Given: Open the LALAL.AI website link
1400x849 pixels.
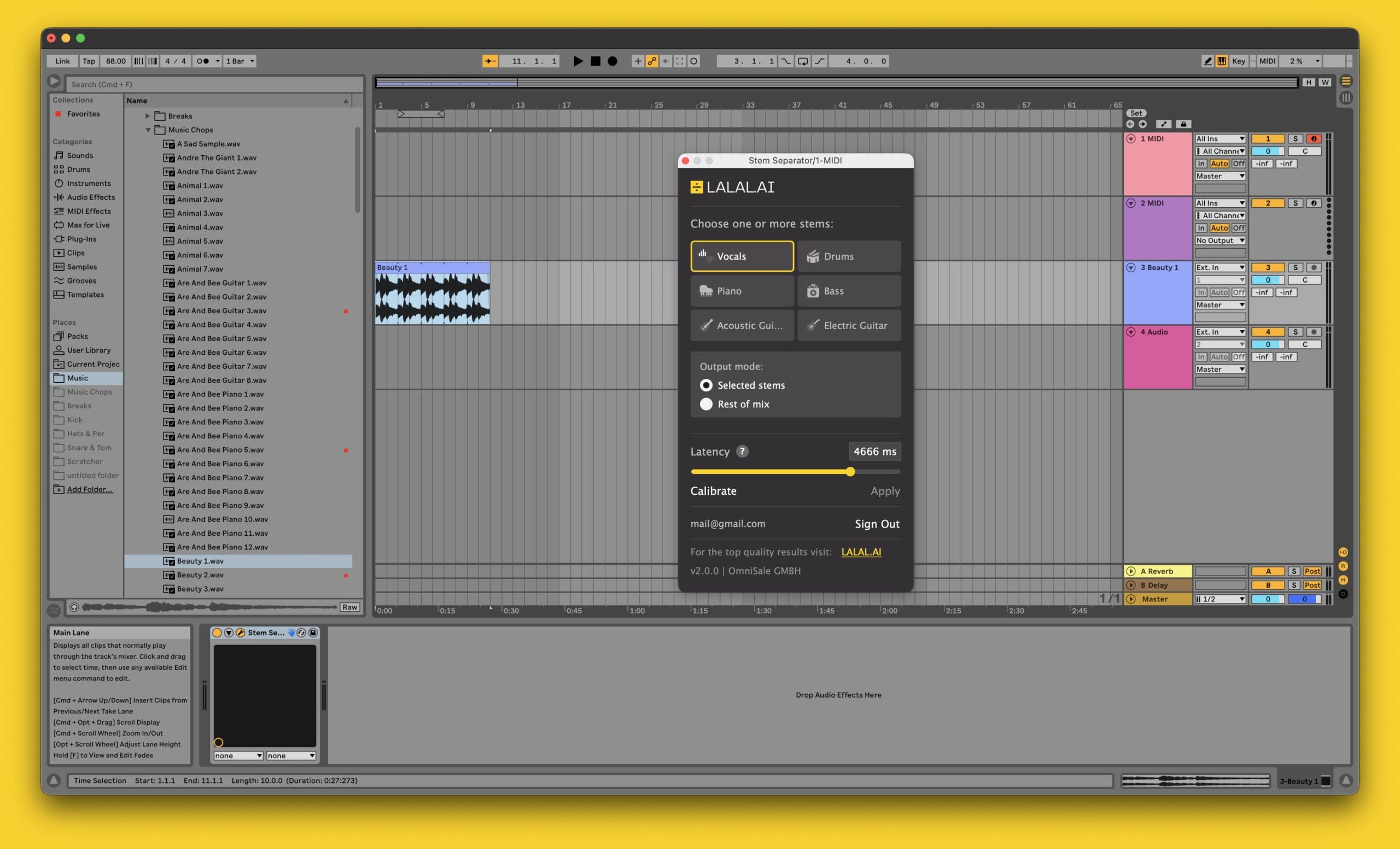Looking at the screenshot, I should (x=861, y=552).
